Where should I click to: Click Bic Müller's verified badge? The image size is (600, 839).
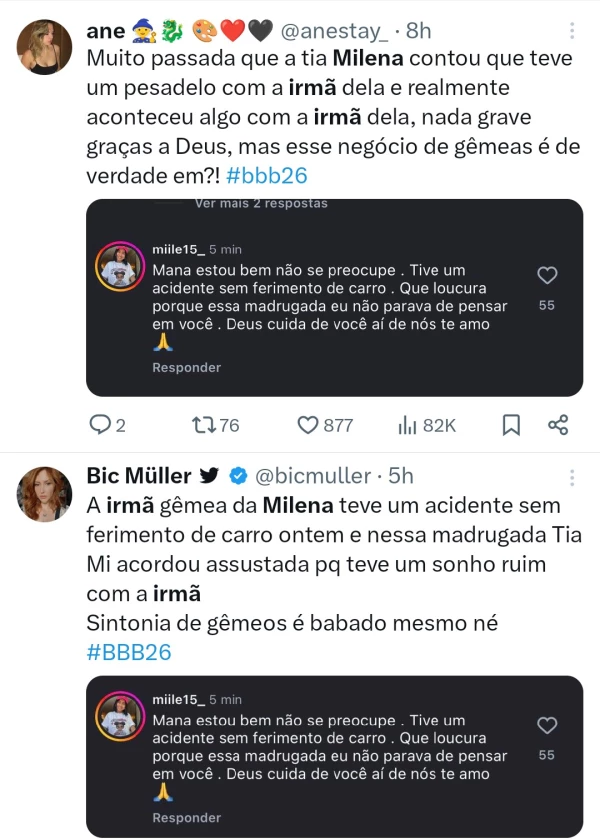tap(239, 476)
